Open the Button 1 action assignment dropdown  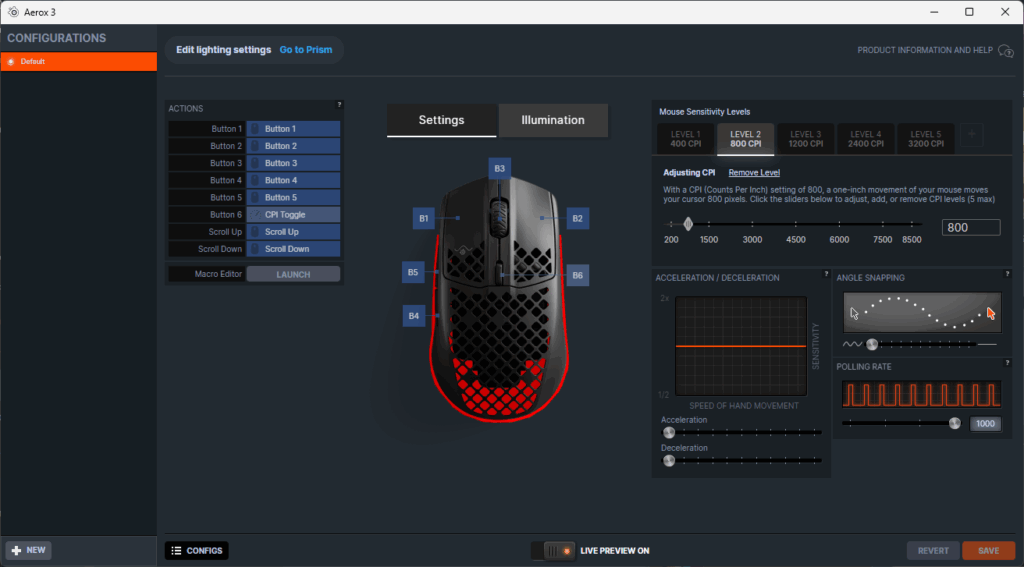point(293,129)
